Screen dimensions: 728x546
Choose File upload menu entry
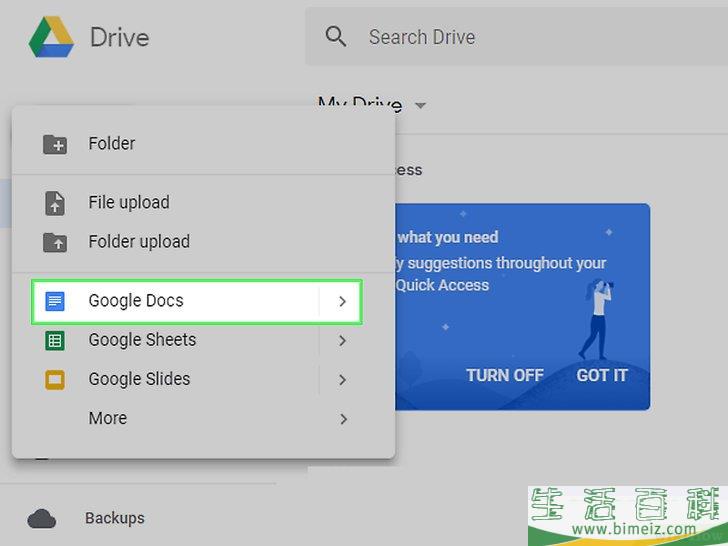pos(203,203)
